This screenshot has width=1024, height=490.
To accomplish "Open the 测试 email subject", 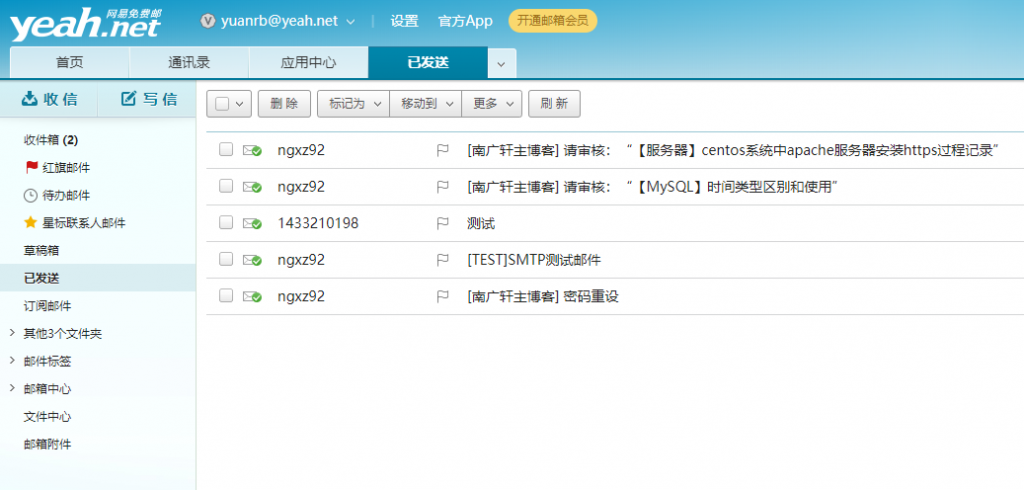I will (x=481, y=223).
